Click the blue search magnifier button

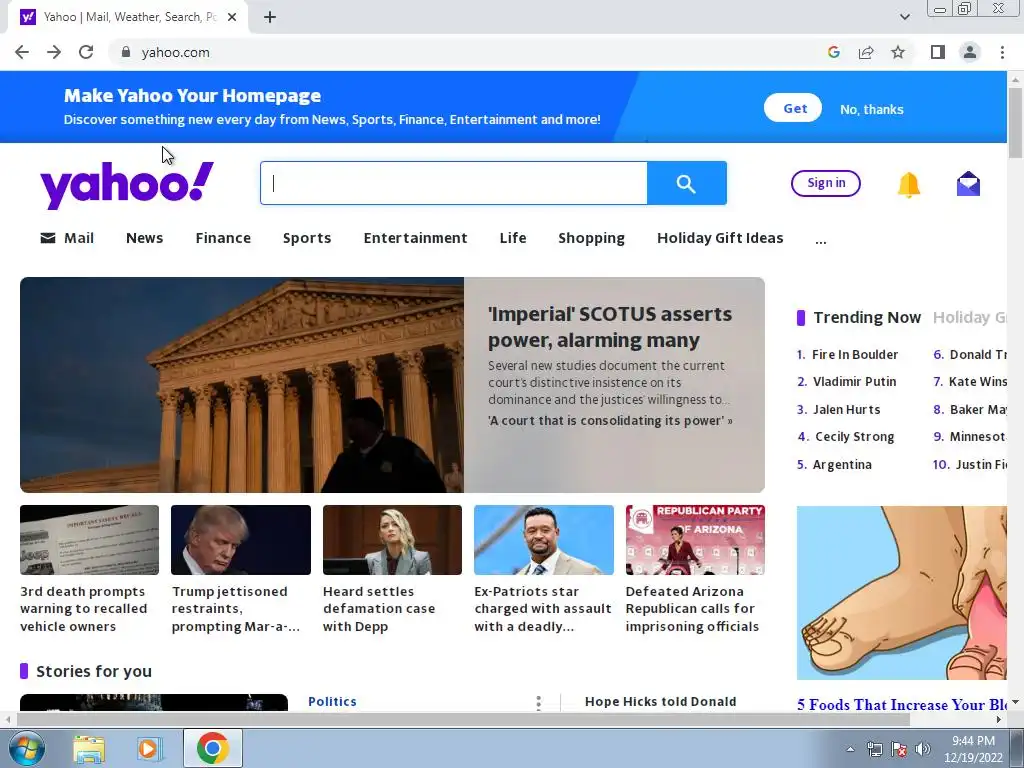point(686,183)
